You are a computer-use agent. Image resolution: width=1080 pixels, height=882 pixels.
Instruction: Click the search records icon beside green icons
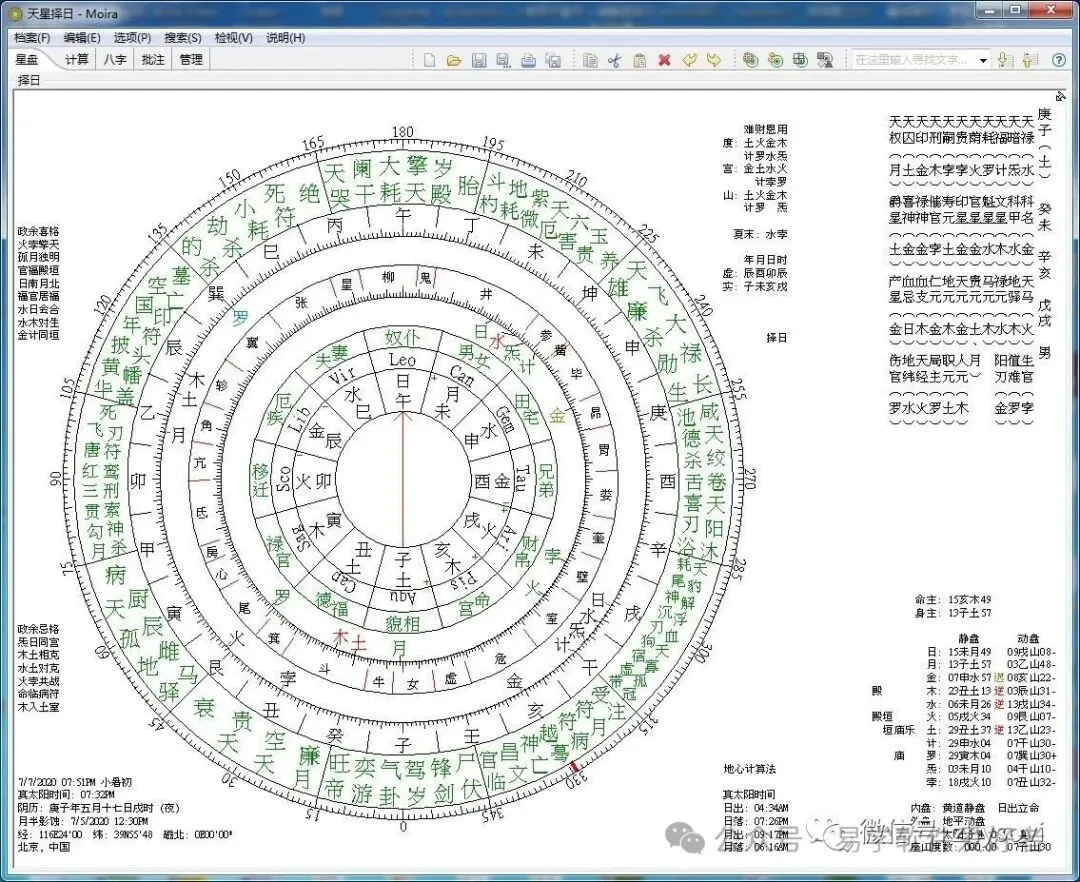tap(824, 61)
